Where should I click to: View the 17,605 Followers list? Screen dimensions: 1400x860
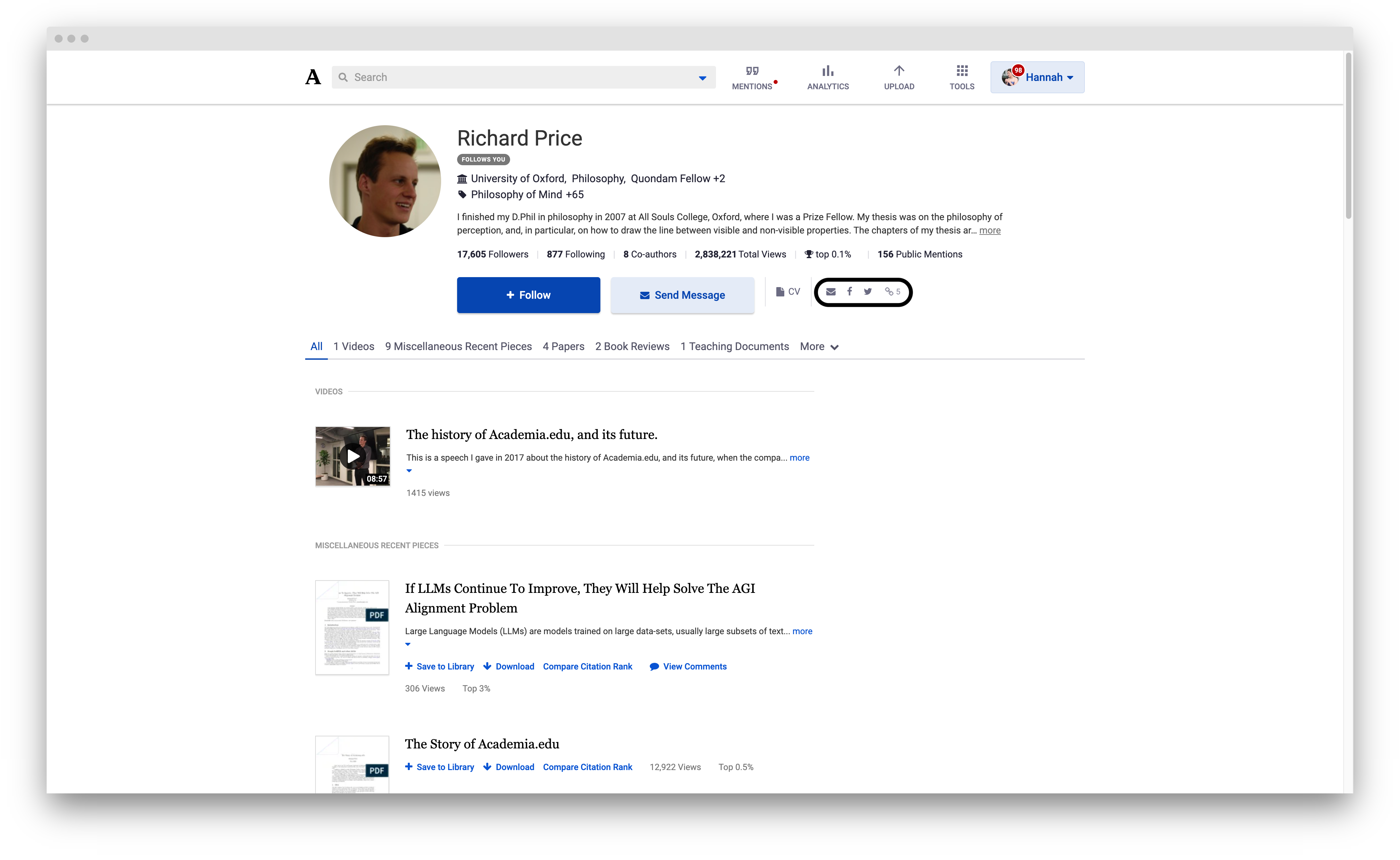click(493, 254)
